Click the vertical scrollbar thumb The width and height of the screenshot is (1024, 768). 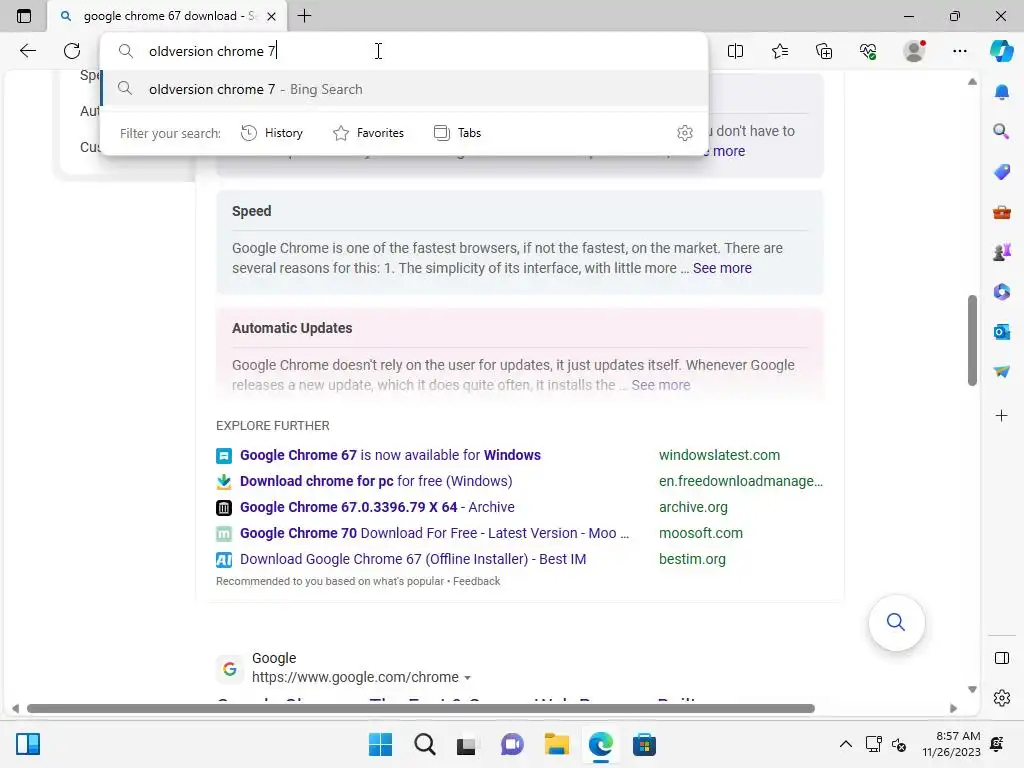[x=972, y=340]
